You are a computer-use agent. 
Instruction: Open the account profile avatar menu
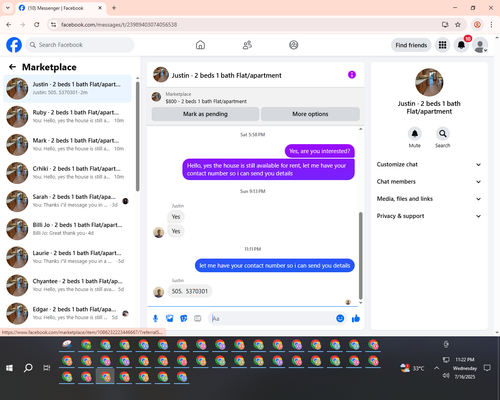coord(480,45)
